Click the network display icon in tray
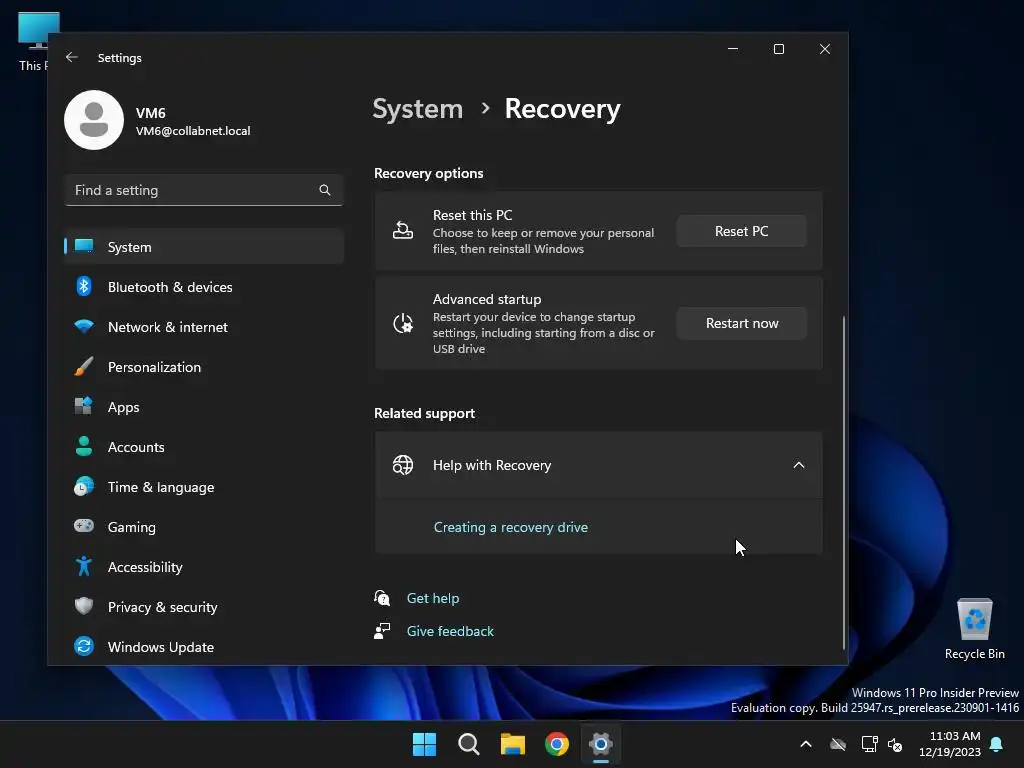Image resolution: width=1024 pixels, height=768 pixels. click(869, 744)
